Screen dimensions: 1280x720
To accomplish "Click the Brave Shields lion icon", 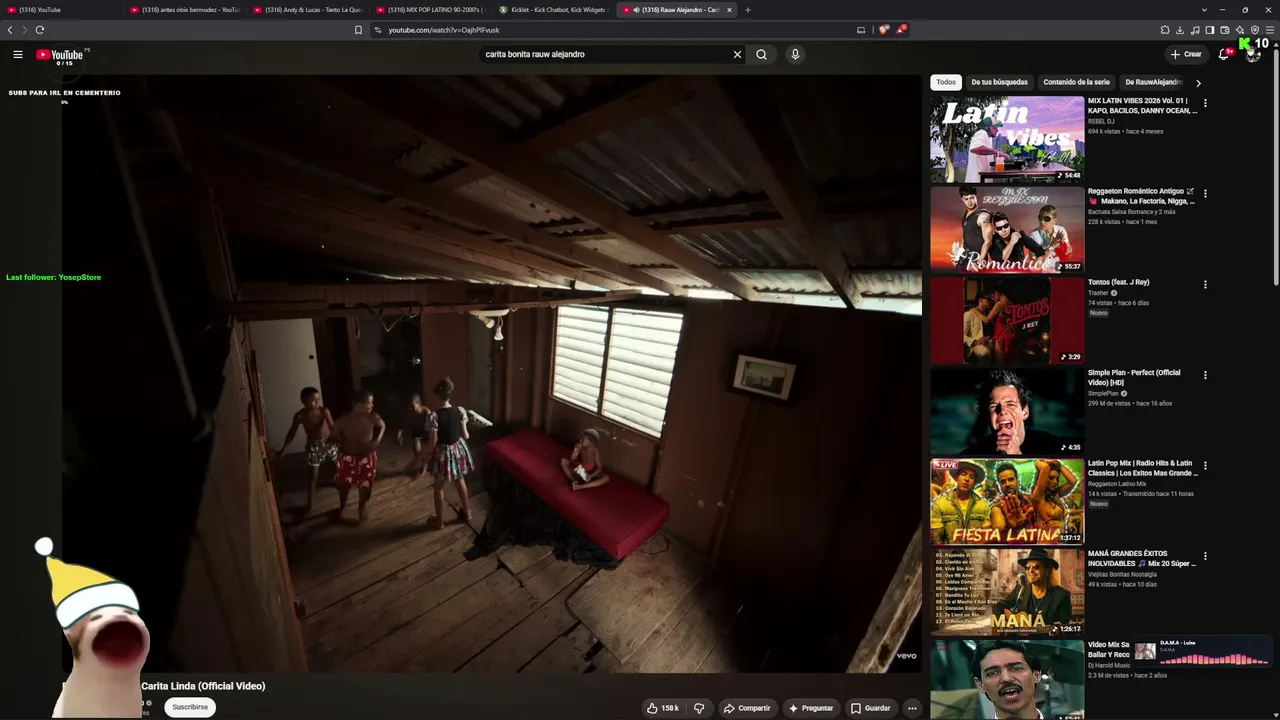I will click(x=884, y=30).
